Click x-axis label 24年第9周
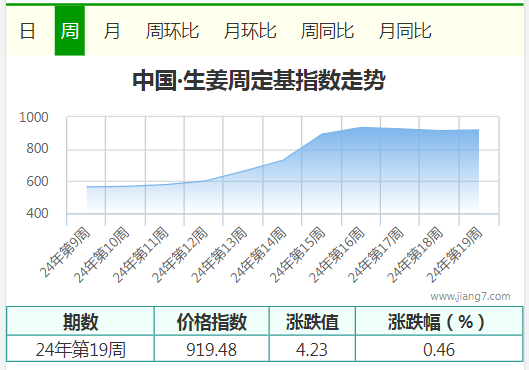Viewport: 529px width, 370px height. pyautogui.click(x=65, y=252)
